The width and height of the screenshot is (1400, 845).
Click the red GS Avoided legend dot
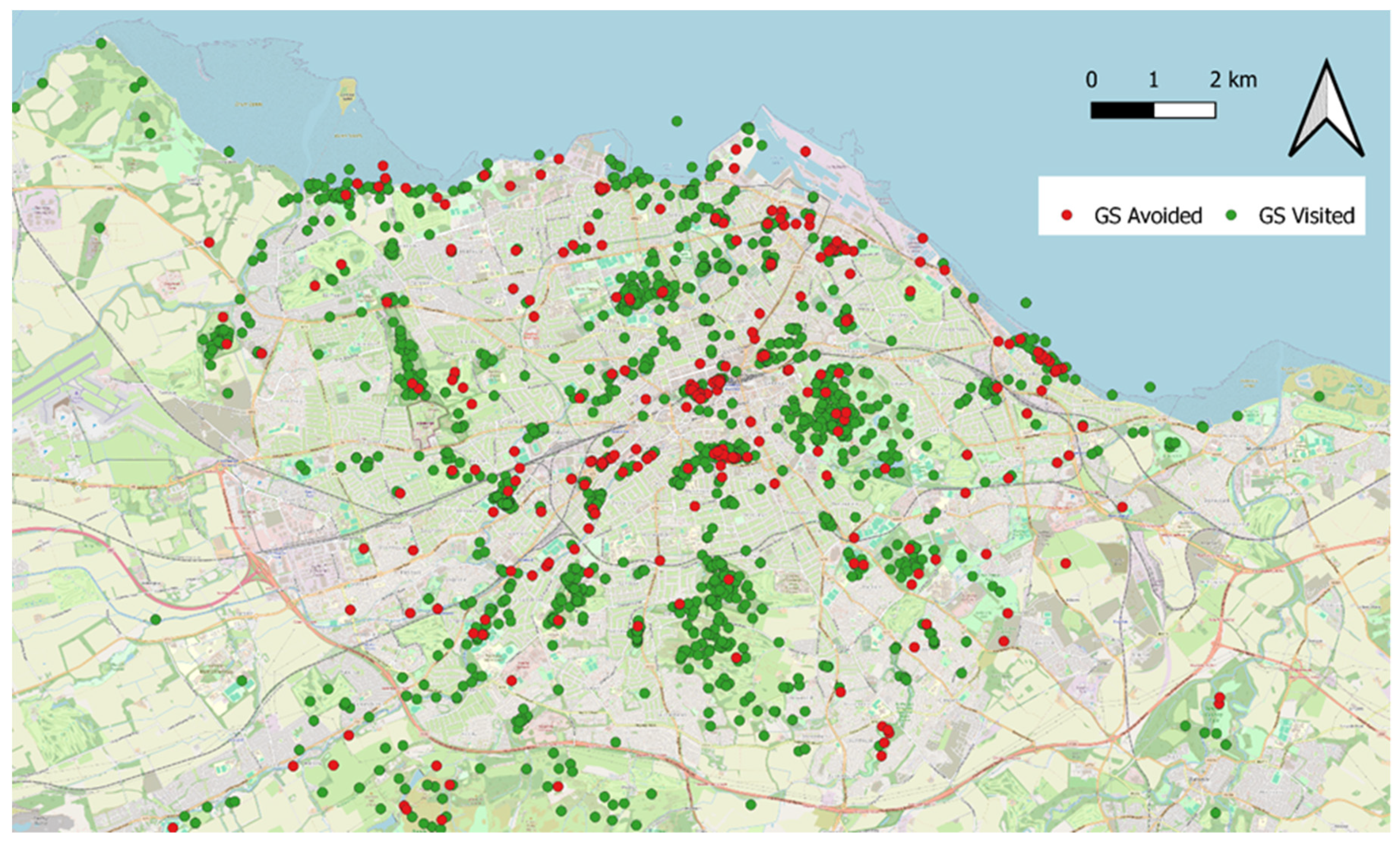[1067, 215]
